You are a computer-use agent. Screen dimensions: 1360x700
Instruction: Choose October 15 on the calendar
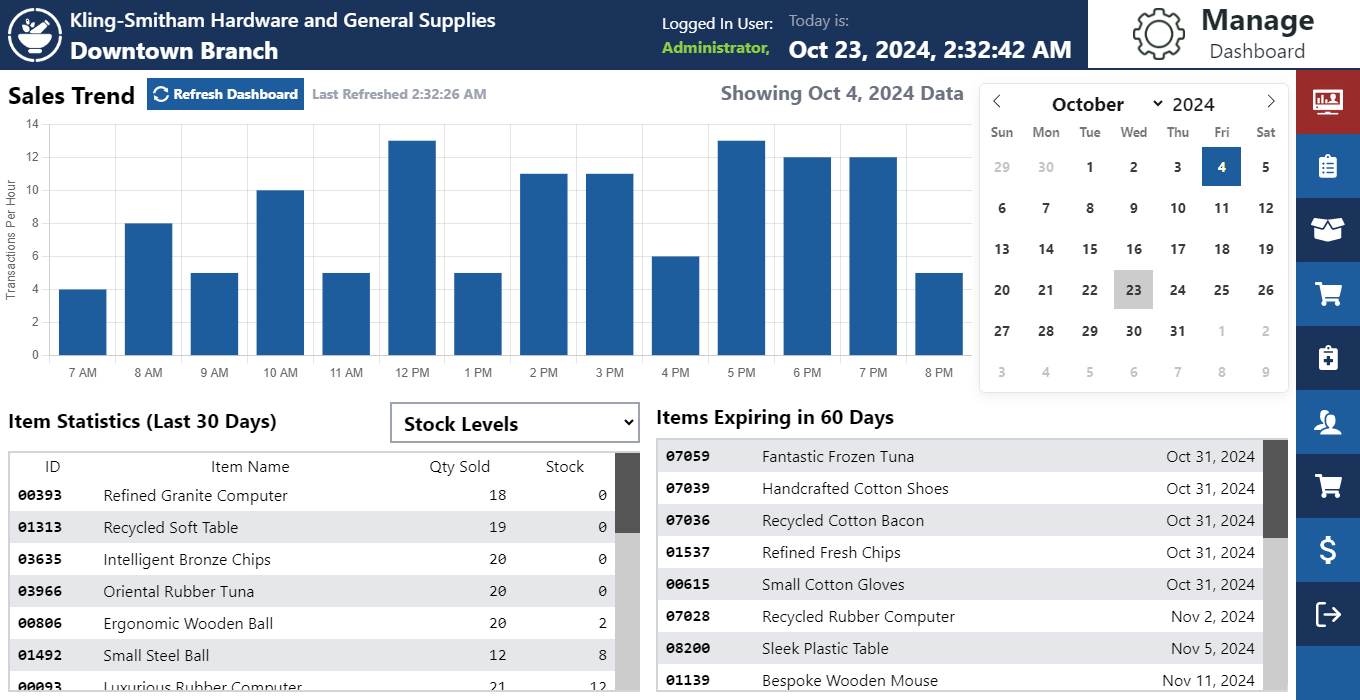coord(1089,249)
